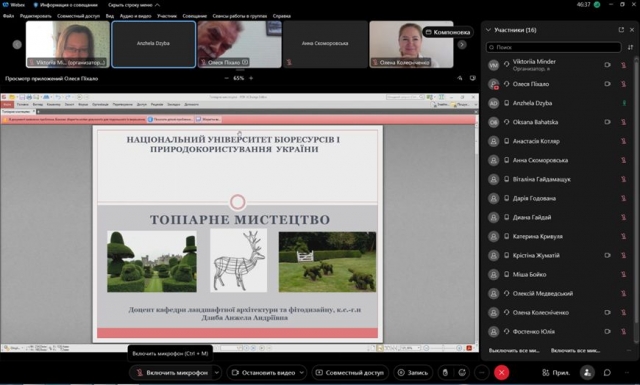The image size is (640, 385).
Task: Click Включить микрофон button
Action: pyautogui.click(x=172, y=372)
